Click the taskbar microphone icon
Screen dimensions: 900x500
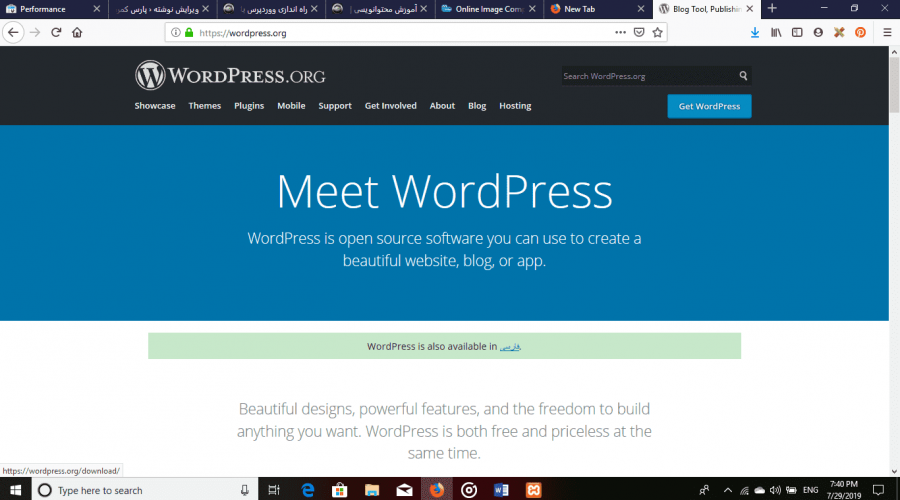[x=245, y=490]
